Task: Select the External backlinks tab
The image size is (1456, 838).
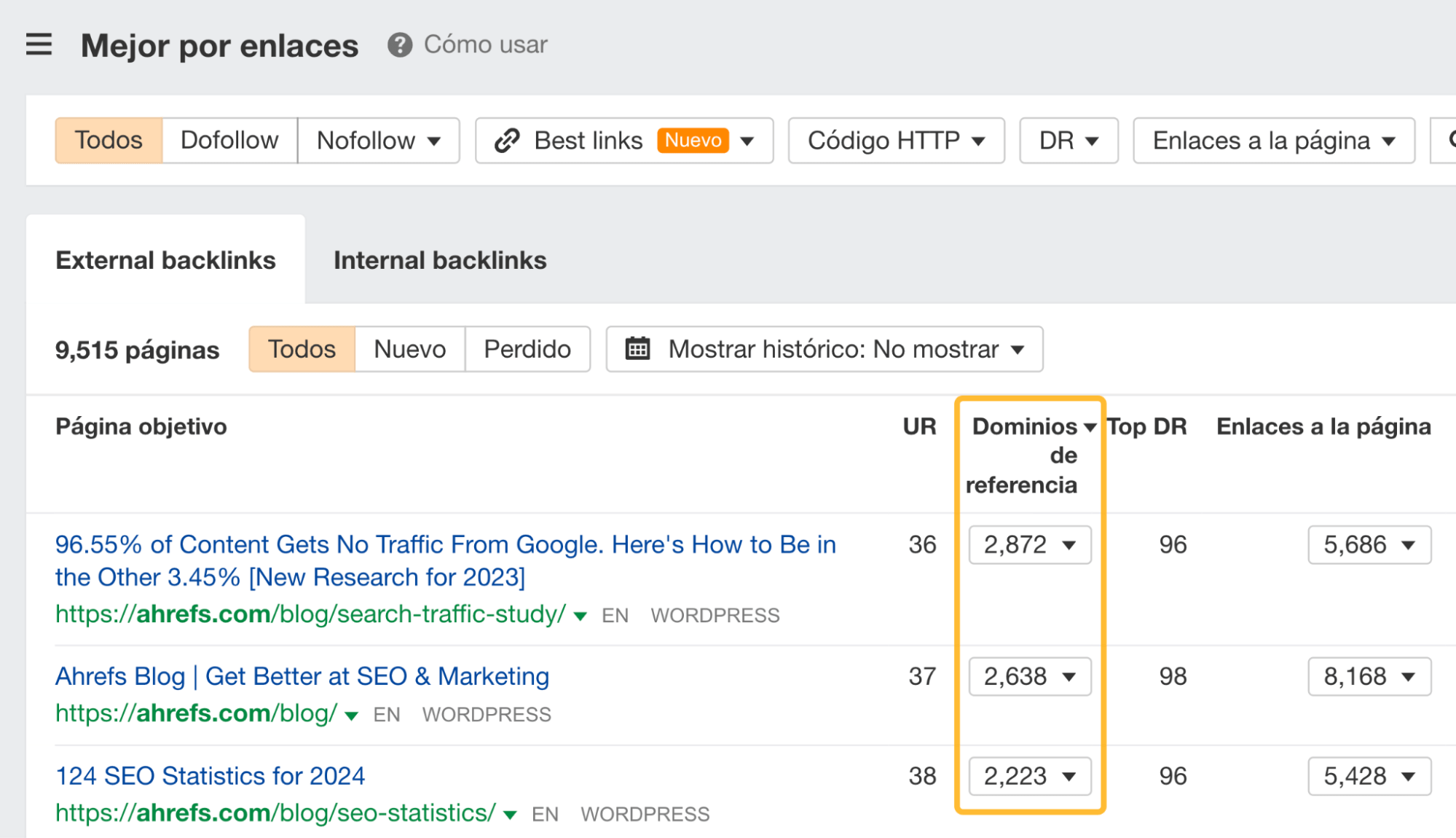Action: 166,260
